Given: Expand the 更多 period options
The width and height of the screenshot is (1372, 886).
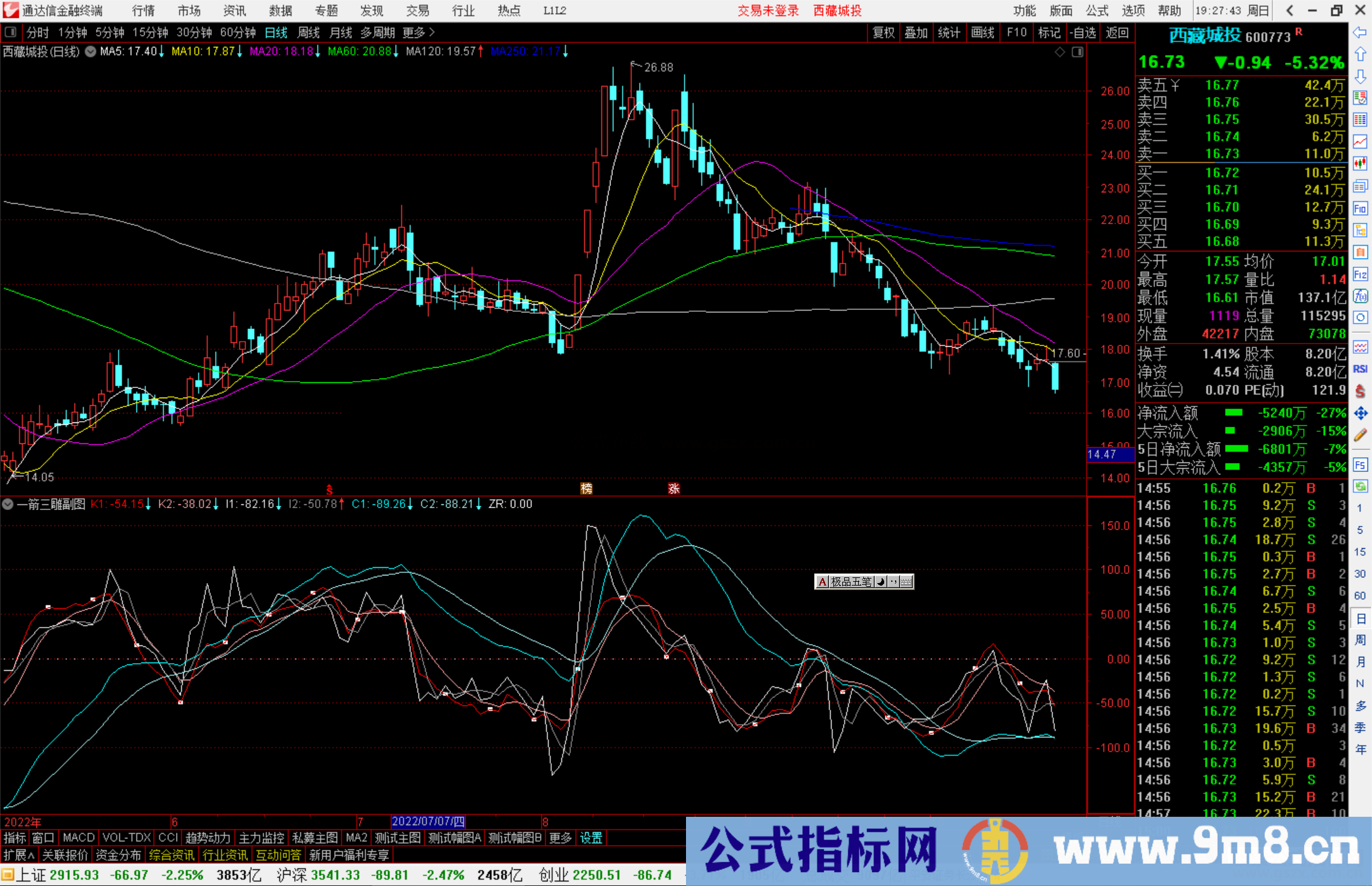Looking at the screenshot, I should tap(419, 32).
